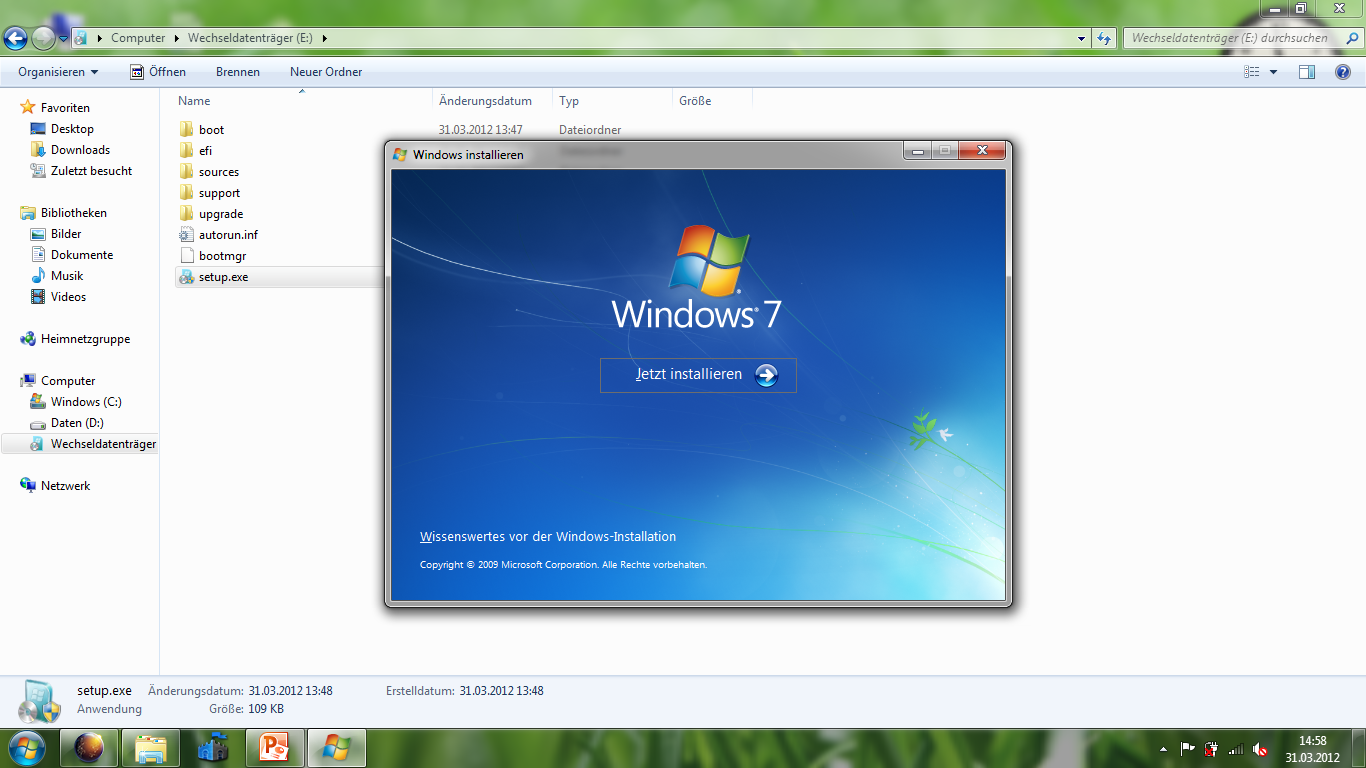Select the autorun.inf file
The height and width of the screenshot is (768, 1366).
(218, 235)
